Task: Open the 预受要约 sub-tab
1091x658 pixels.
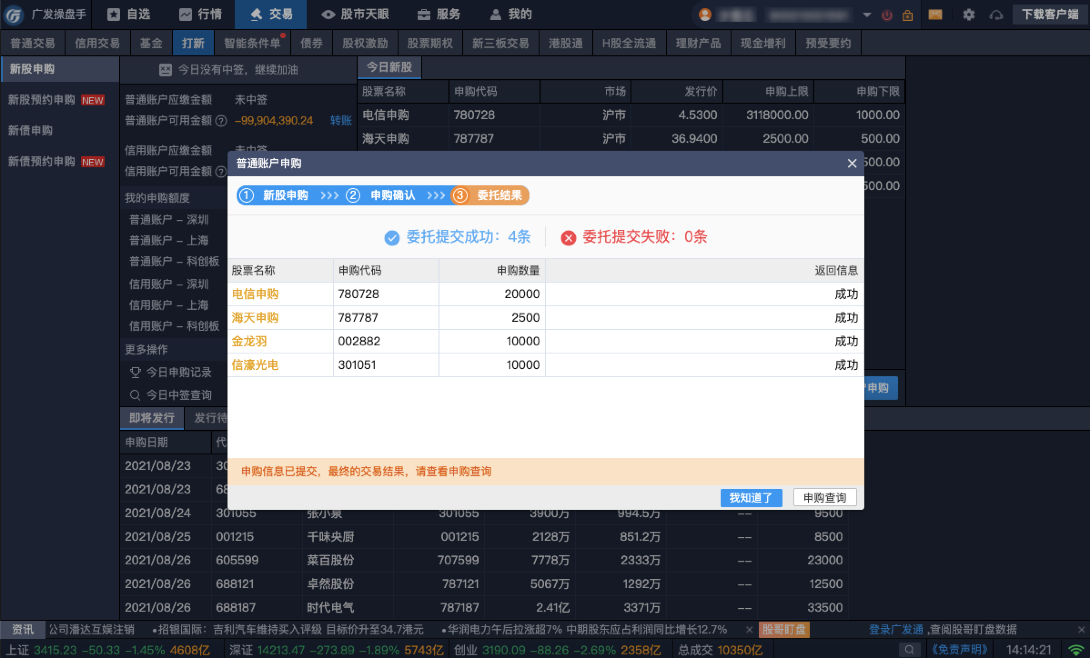Action: [828, 43]
